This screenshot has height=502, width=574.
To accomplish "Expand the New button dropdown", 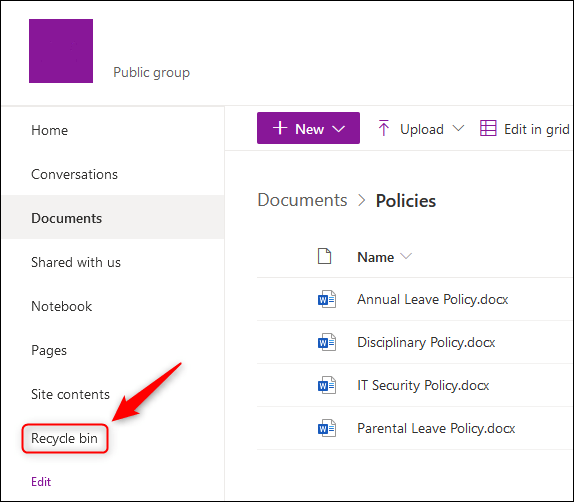I will coord(338,129).
